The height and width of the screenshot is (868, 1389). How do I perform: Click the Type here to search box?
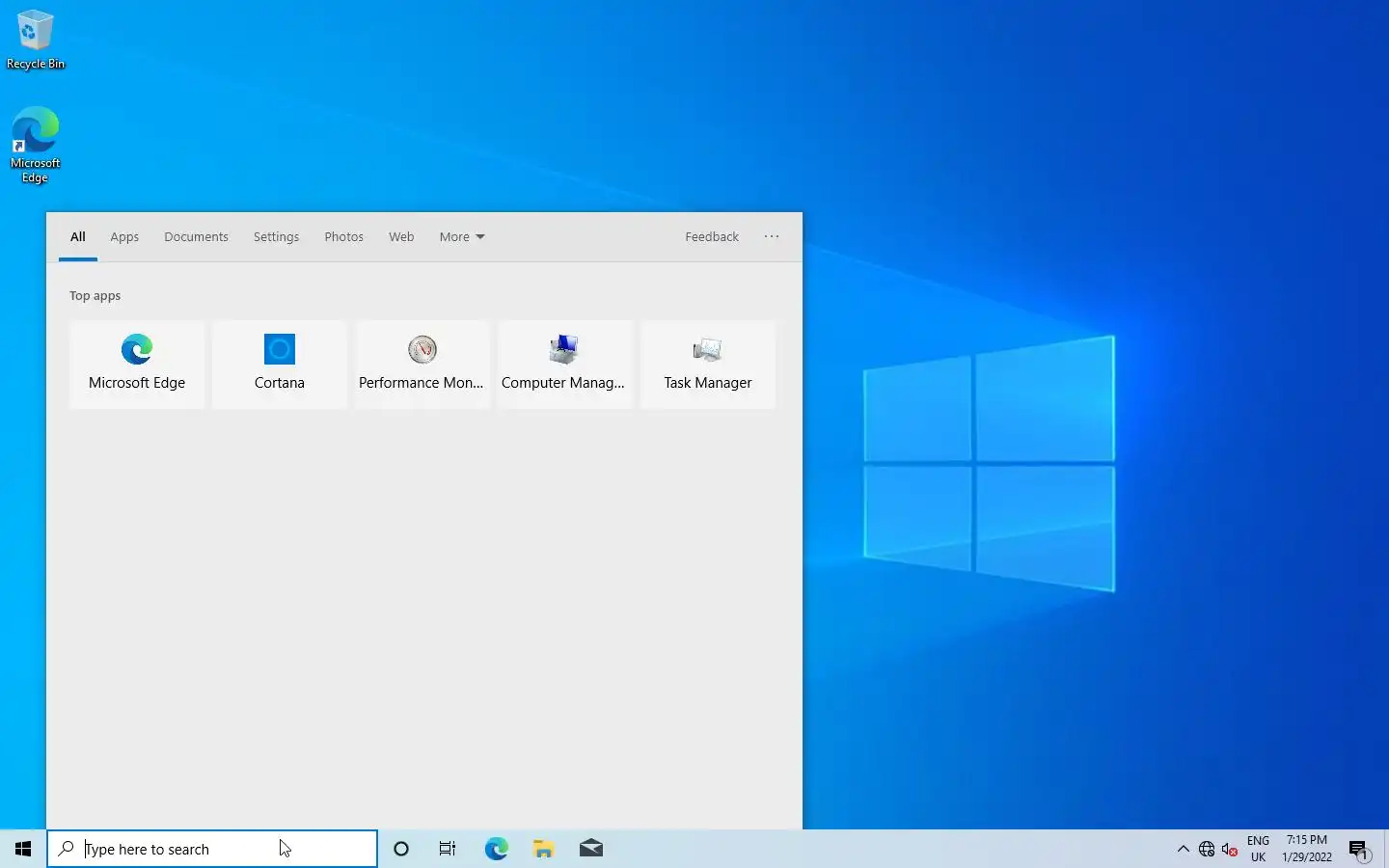tap(212, 849)
